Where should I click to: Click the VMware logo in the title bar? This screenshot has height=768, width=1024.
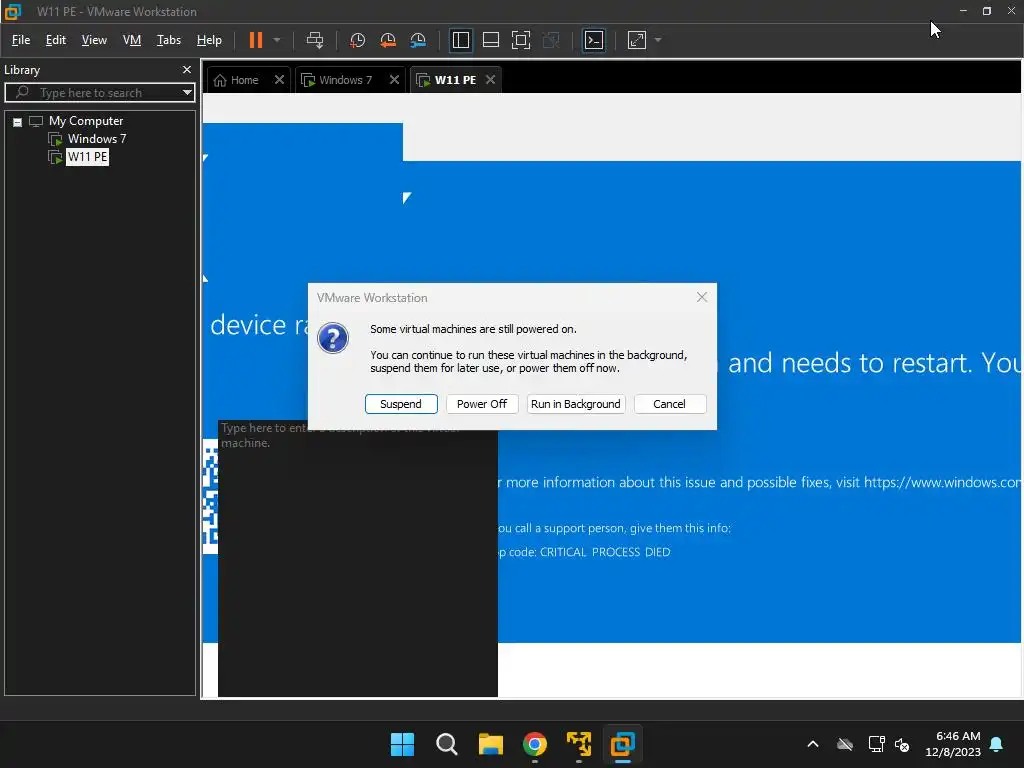pyautogui.click(x=12, y=12)
